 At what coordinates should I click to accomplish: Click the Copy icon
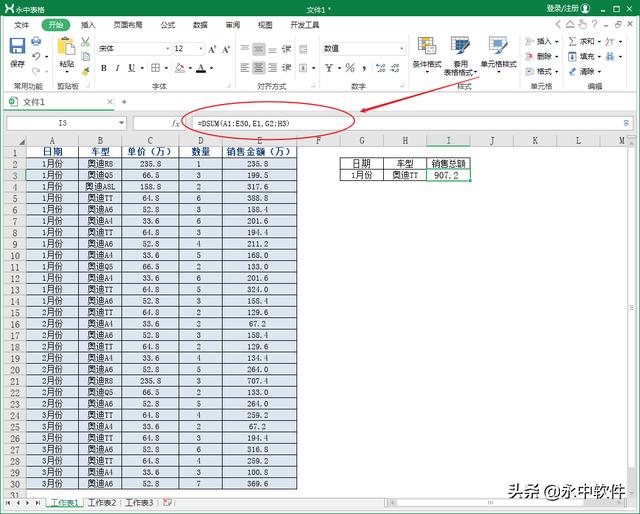coord(85,56)
